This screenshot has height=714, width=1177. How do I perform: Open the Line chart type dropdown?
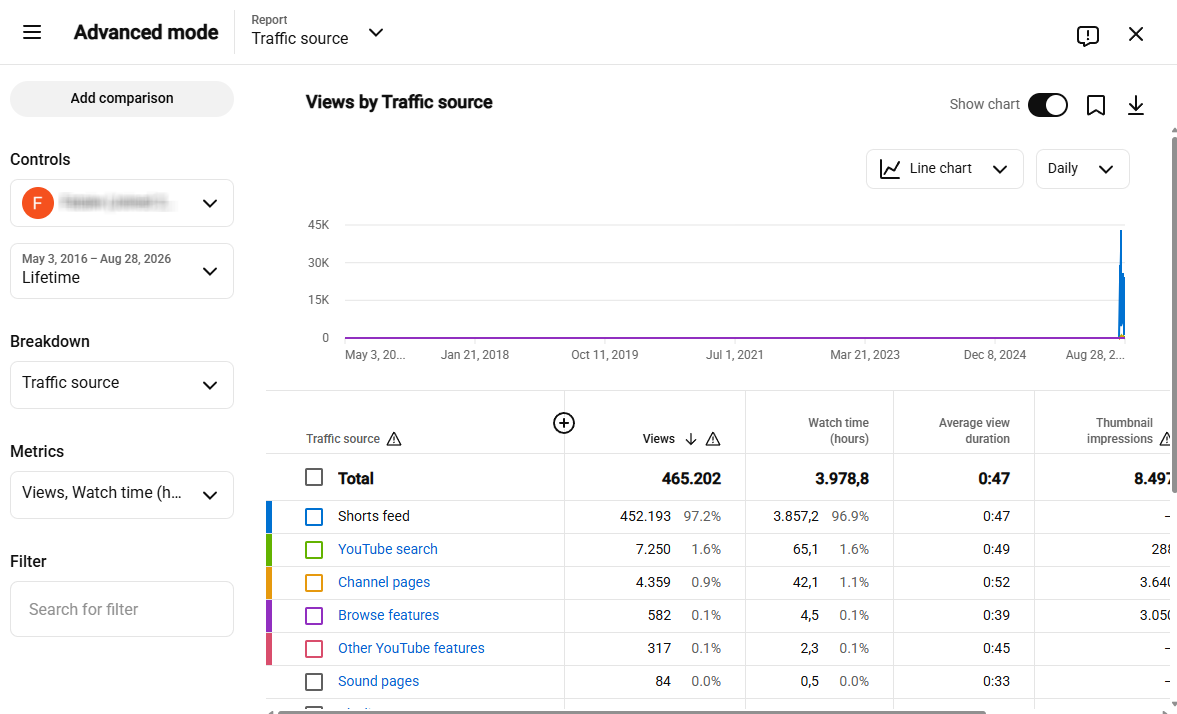point(944,169)
